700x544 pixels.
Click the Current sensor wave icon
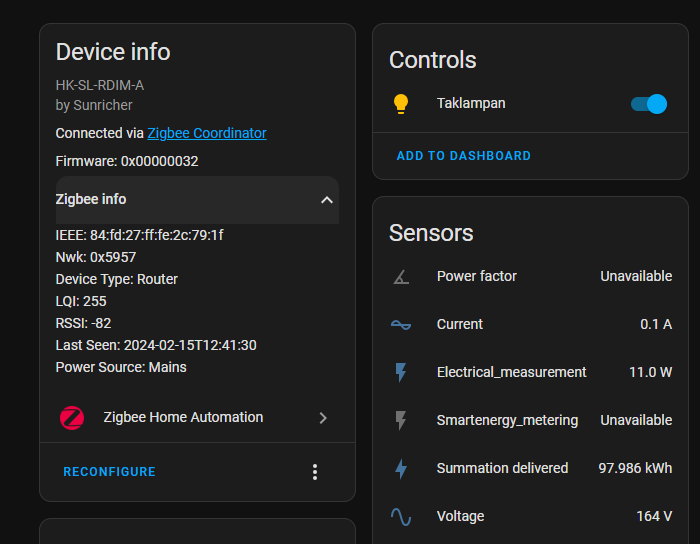click(401, 324)
